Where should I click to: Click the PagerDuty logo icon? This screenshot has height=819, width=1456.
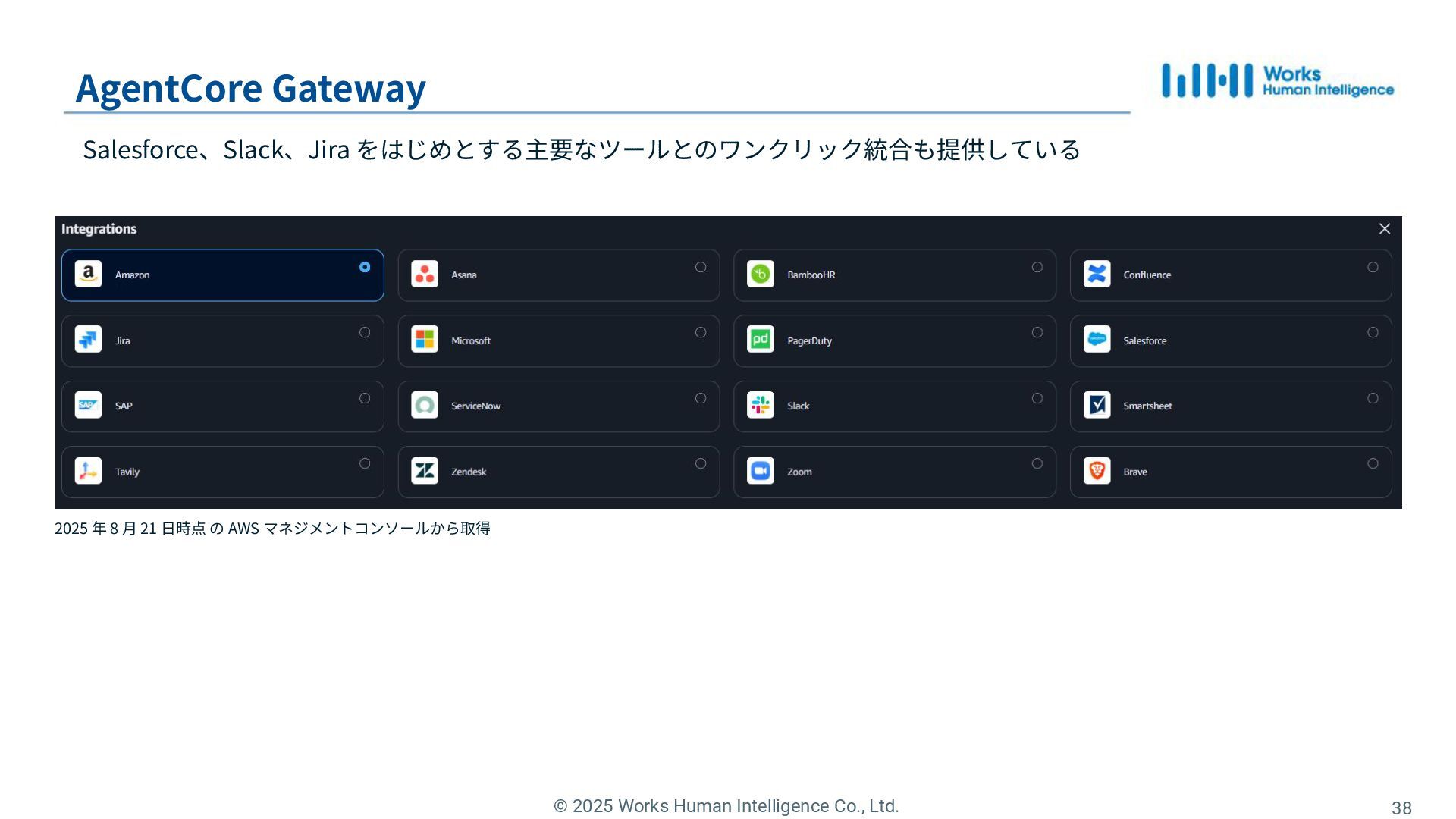point(761,339)
